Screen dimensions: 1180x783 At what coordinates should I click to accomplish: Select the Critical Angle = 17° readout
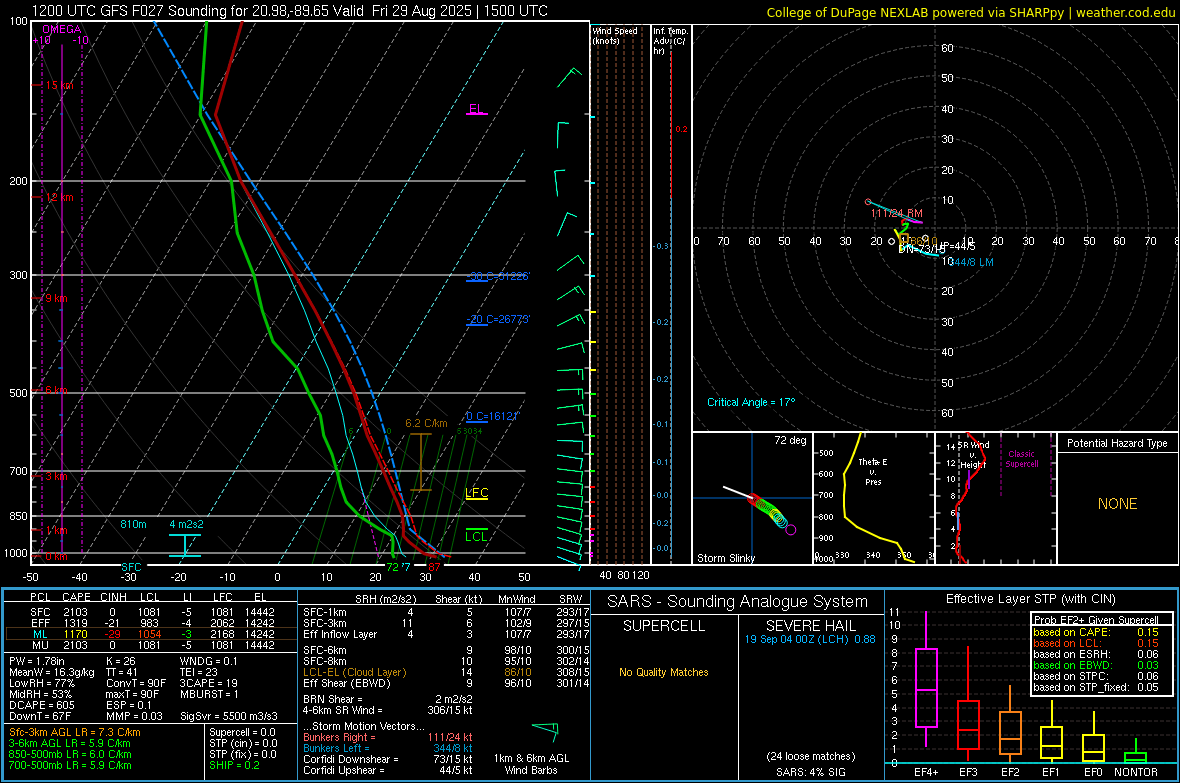(751, 402)
